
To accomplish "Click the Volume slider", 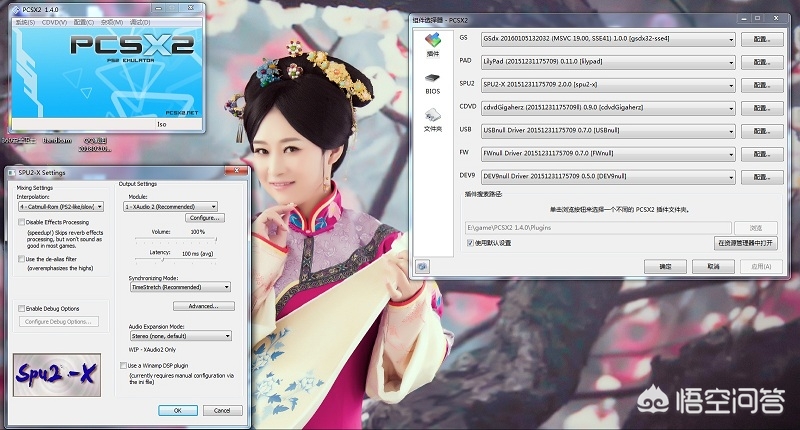I will [176, 239].
